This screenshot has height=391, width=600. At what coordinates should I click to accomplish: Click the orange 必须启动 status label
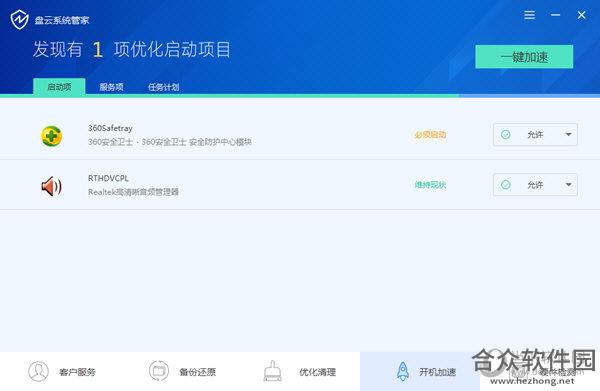430,135
